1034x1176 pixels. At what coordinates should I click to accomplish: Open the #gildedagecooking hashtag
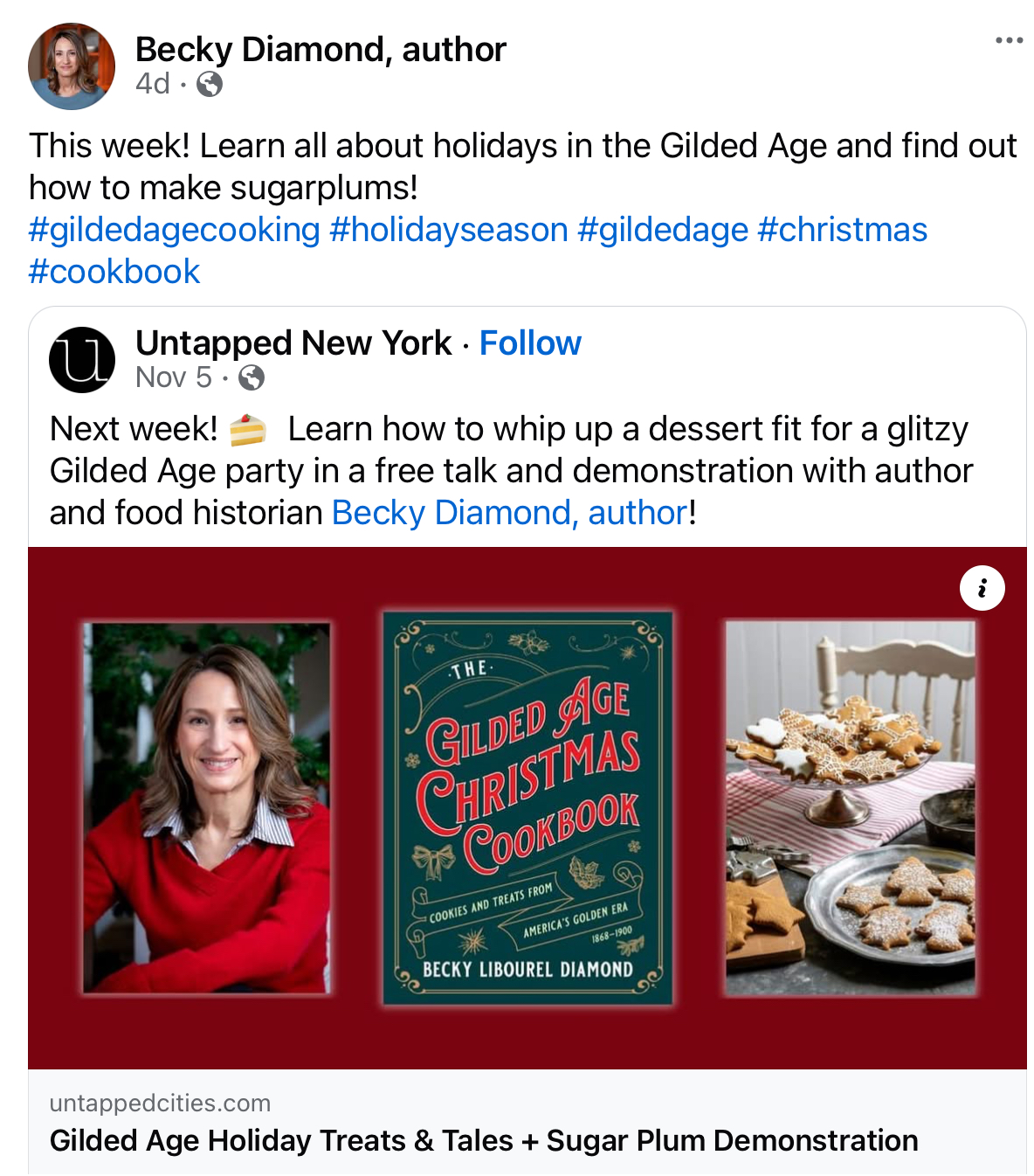tap(175, 230)
